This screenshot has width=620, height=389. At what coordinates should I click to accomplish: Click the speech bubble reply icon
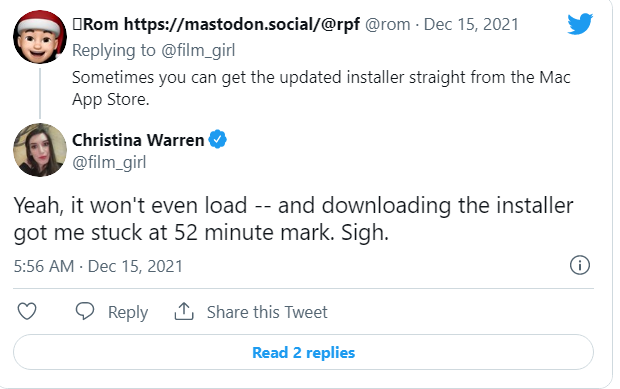tap(85, 311)
